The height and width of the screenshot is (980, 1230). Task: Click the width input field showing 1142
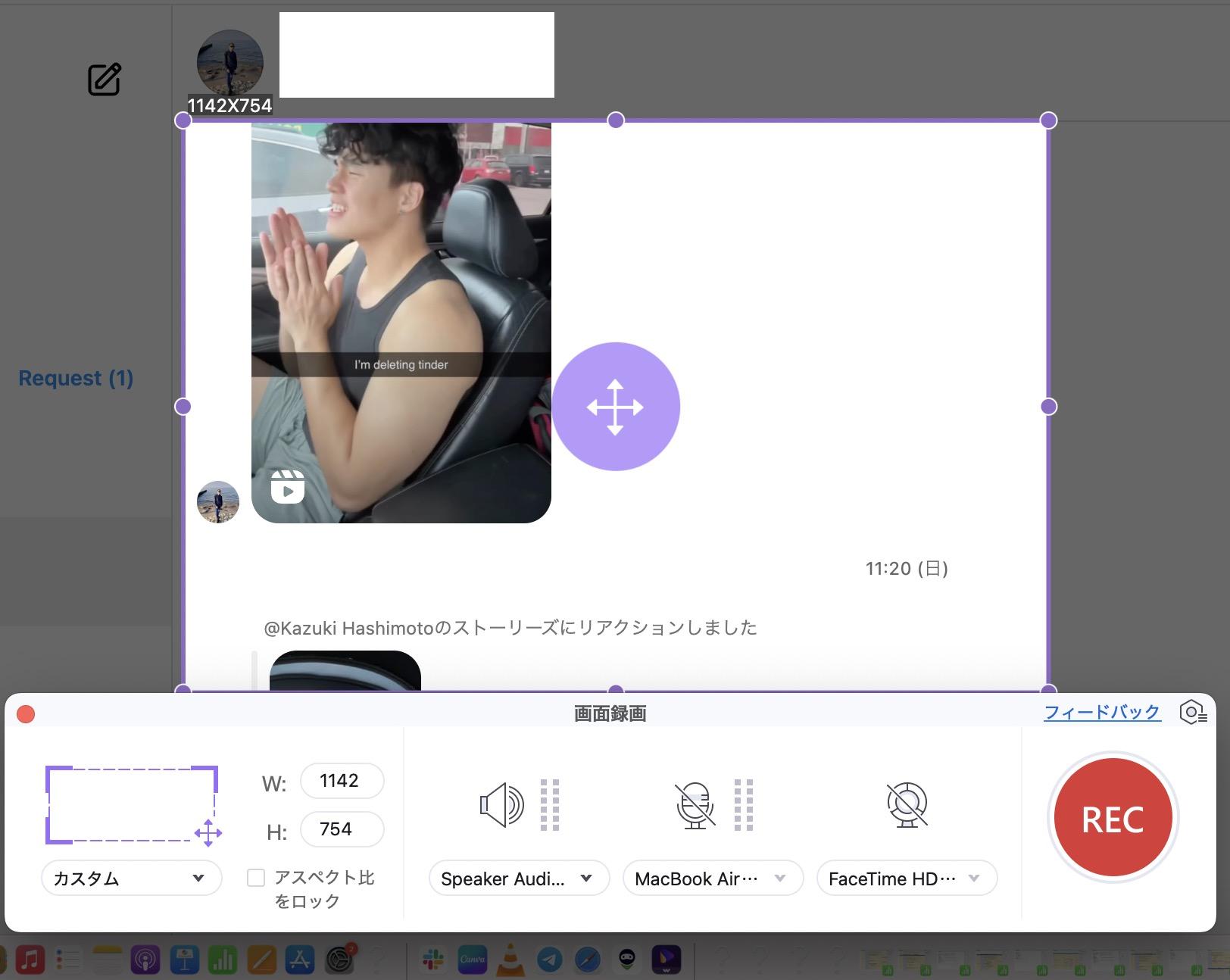click(x=342, y=781)
